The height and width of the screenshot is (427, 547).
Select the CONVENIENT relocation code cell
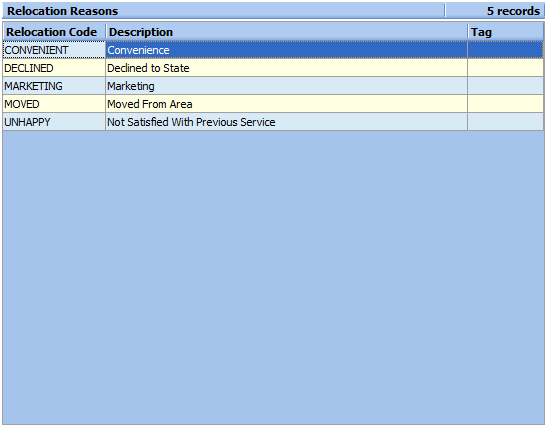coord(54,50)
